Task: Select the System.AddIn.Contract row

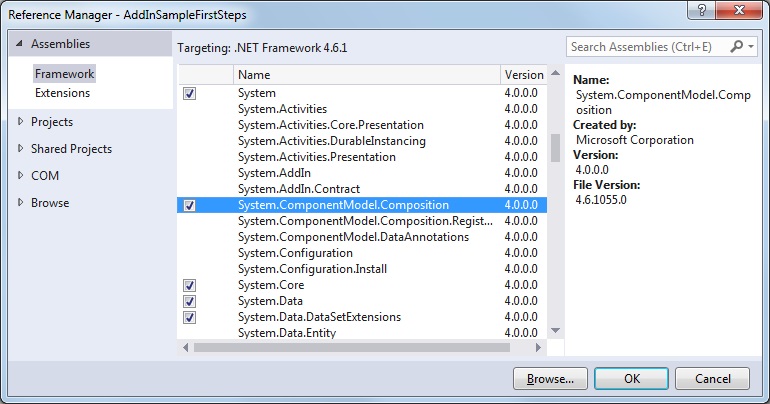Action: pyautogui.click(x=362, y=189)
